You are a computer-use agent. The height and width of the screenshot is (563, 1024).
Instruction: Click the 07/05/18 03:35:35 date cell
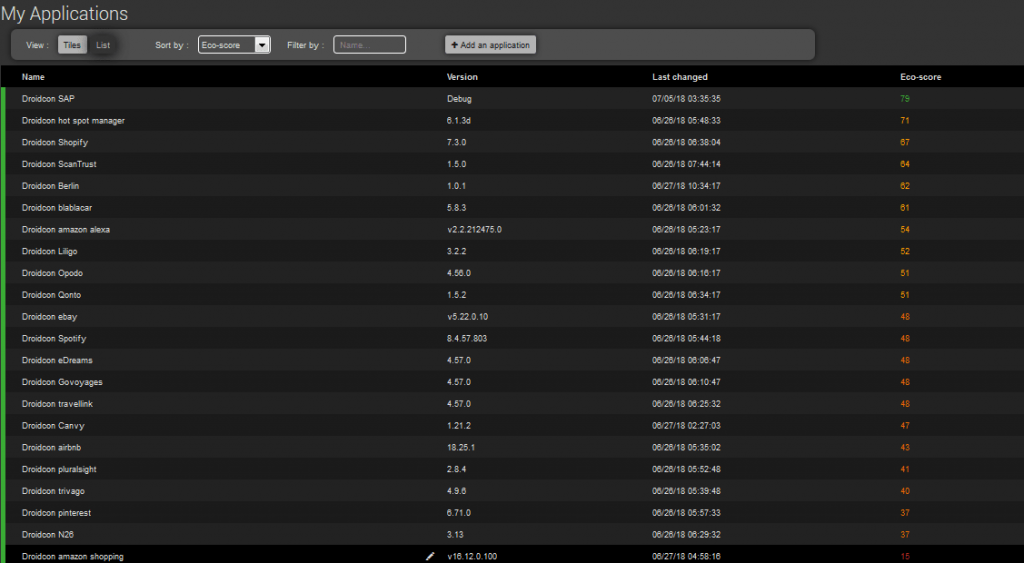[686, 99]
